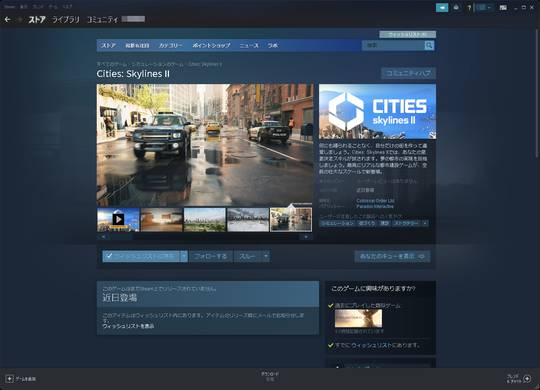Play the trailer video thumbnail
Viewport: 540px width, 390px height.
point(118,219)
